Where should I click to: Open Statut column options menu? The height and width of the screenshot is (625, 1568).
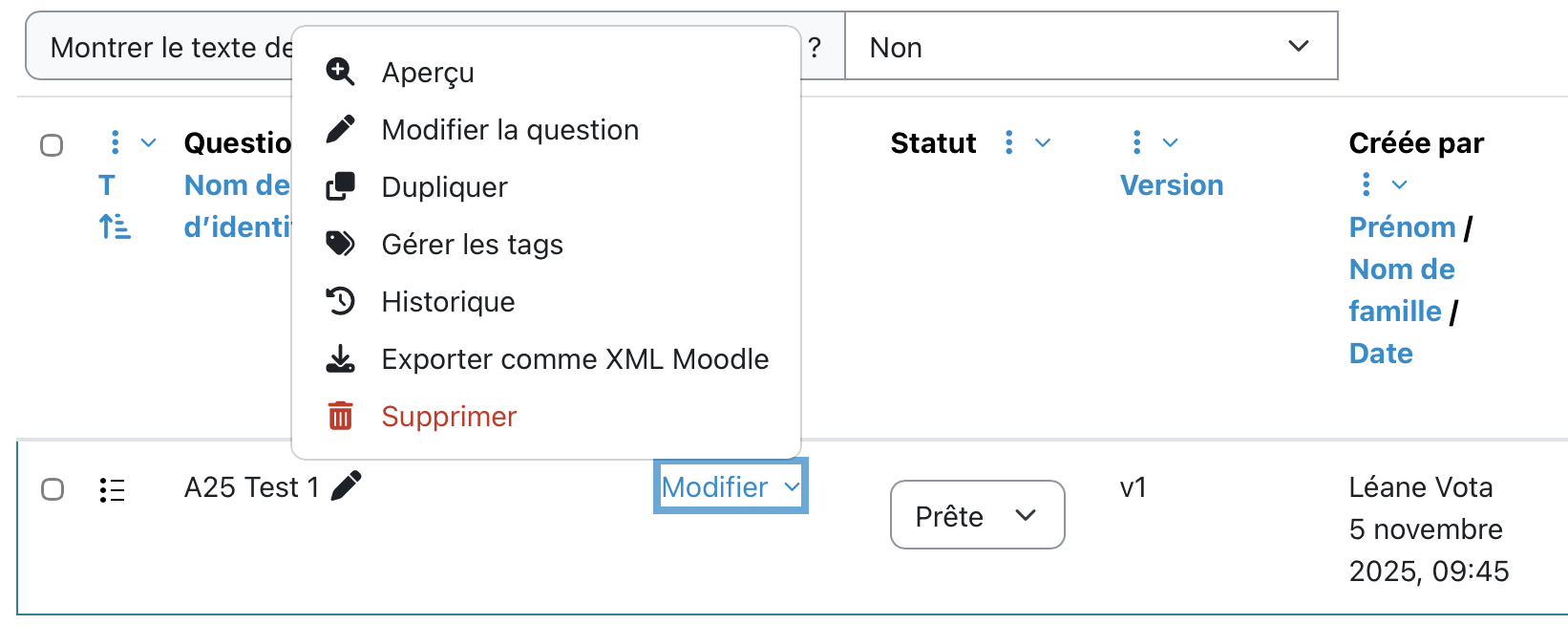coord(1009,142)
